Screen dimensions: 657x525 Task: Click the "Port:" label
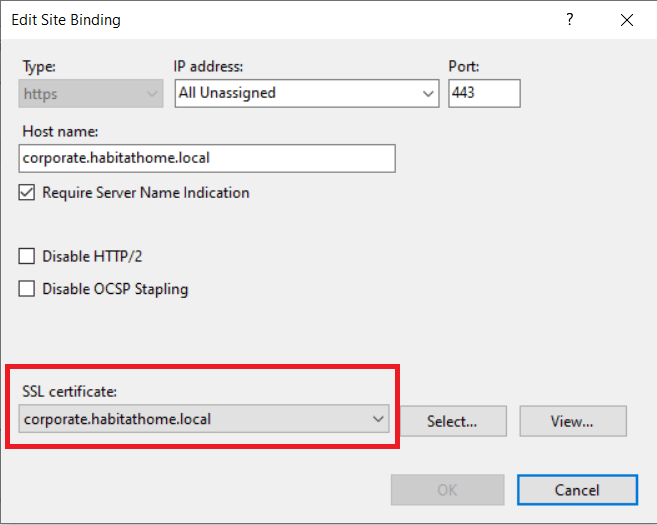click(x=465, y=67)
